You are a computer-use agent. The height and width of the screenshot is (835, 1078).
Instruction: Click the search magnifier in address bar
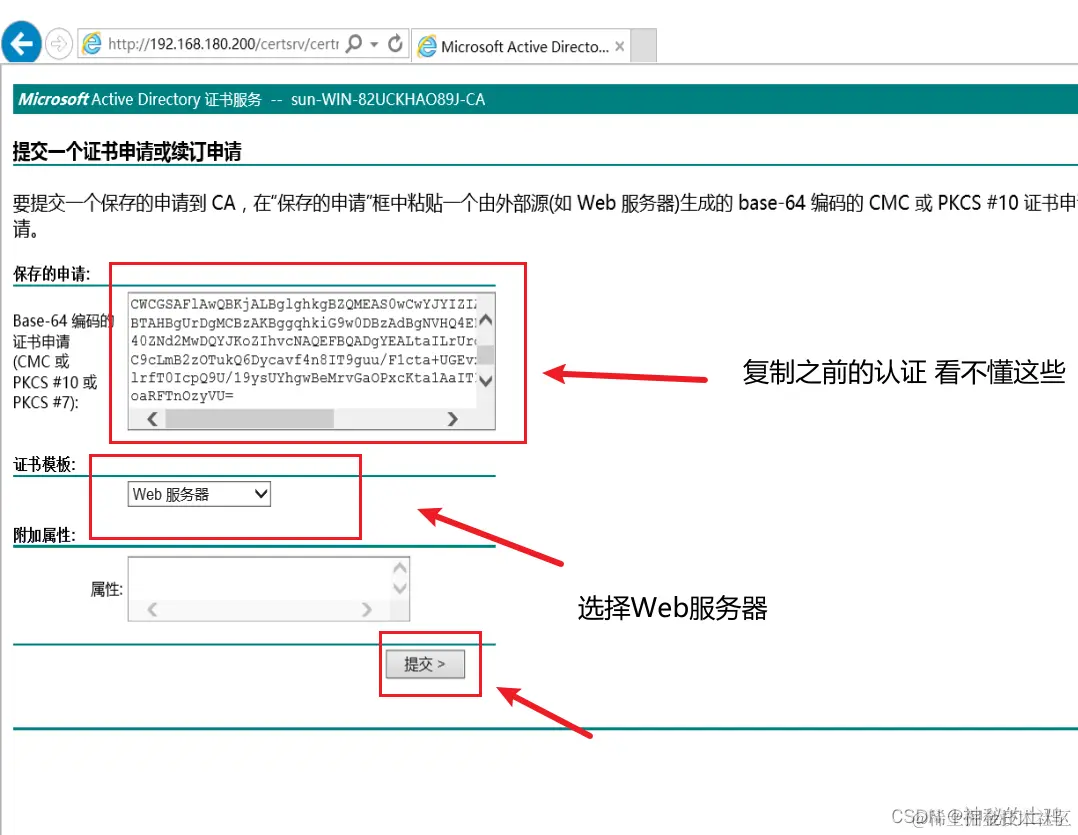coord(353,44)
